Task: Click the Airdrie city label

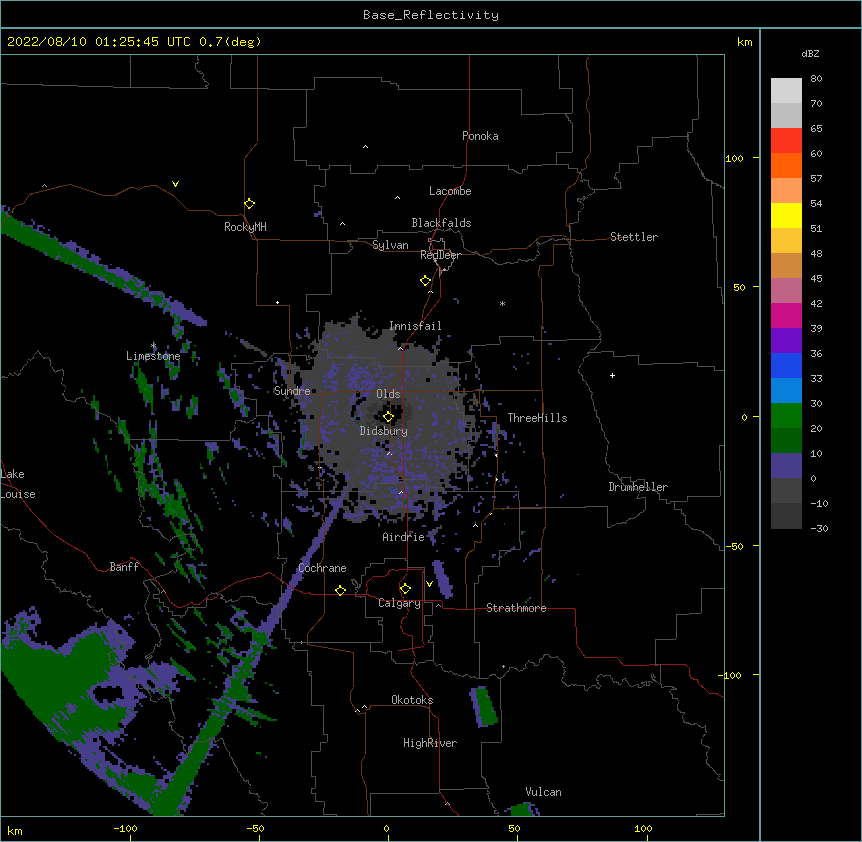Action: coord(404,537)
